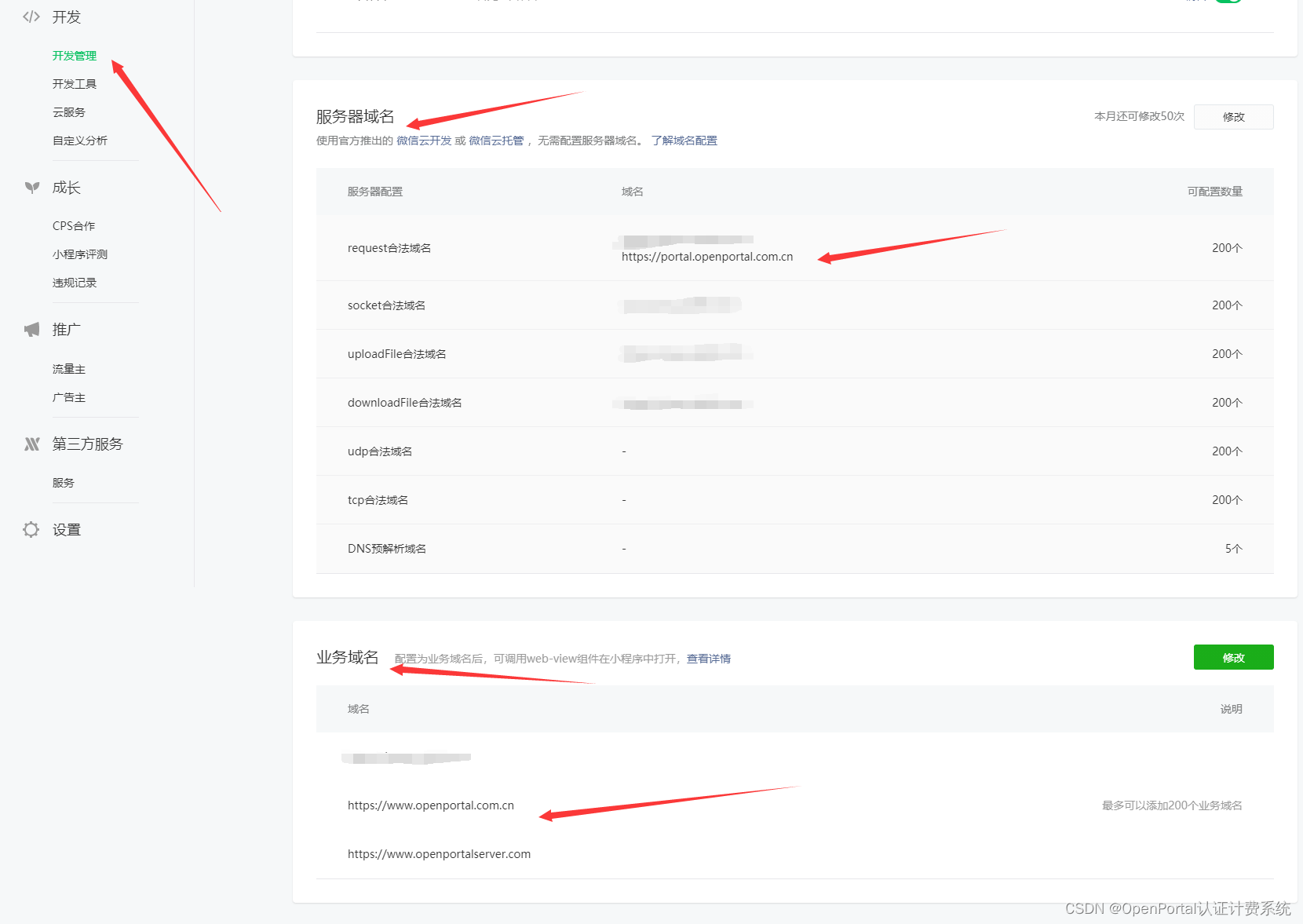1303x924 pixels.
Task: Go to 云服务 in sidebar
Action: point(69,112)
